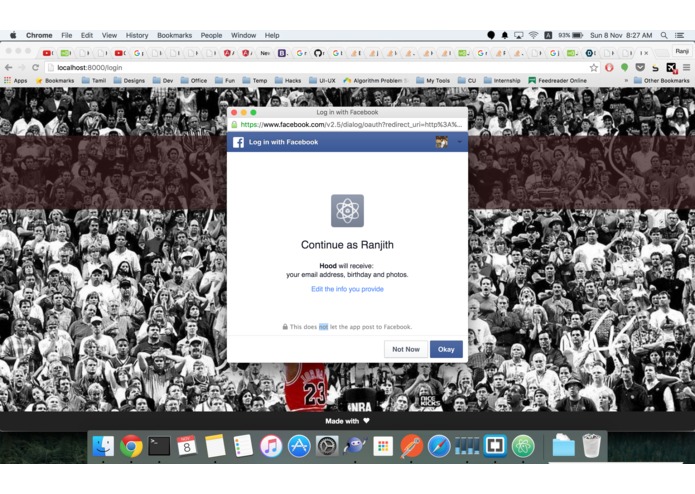The width and height of the screenshot is (695, 494).
Task: Open the Tamil bookmarks folder
Action: coord(94,80)
